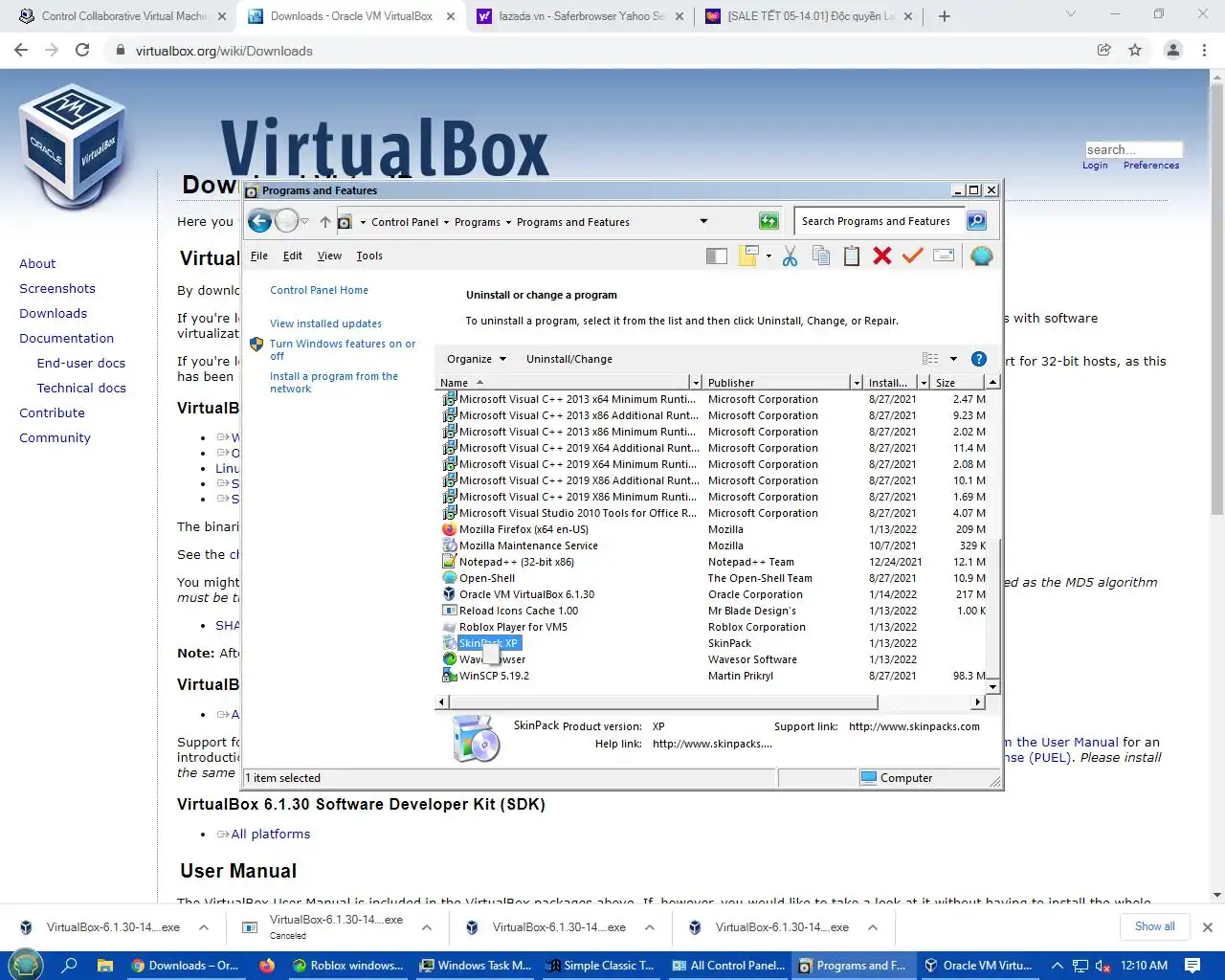Expand the Organize dropdown menu

[x=477, y=359]
